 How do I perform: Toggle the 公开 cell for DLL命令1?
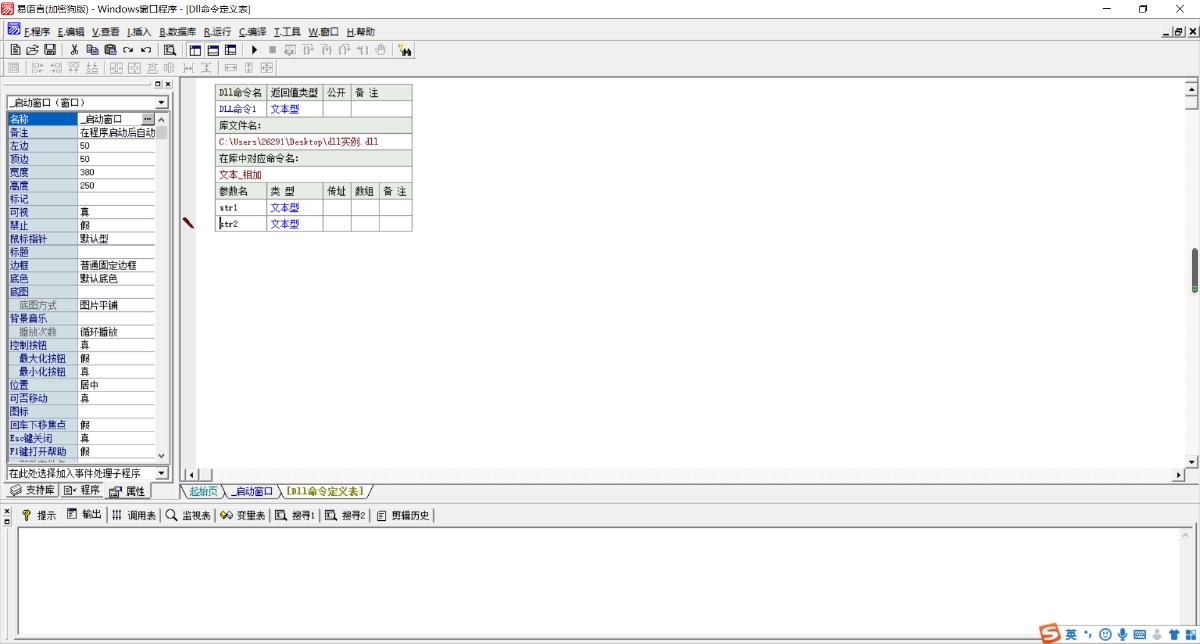click(336, 109)
